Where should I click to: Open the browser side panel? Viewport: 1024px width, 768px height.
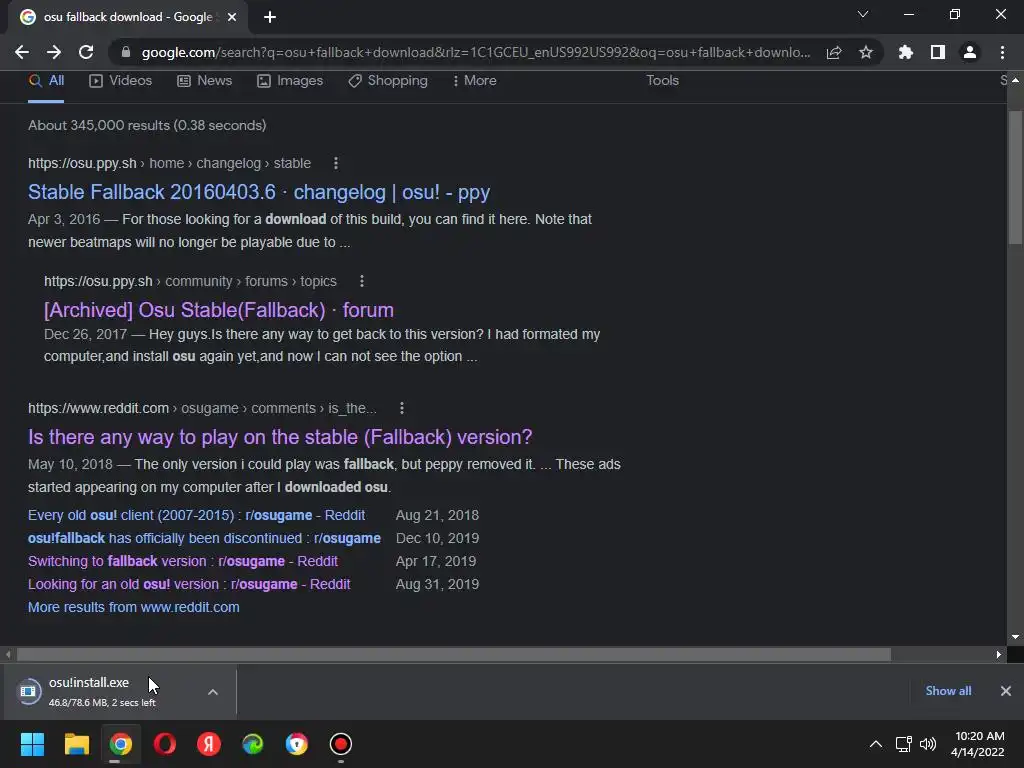938,52
